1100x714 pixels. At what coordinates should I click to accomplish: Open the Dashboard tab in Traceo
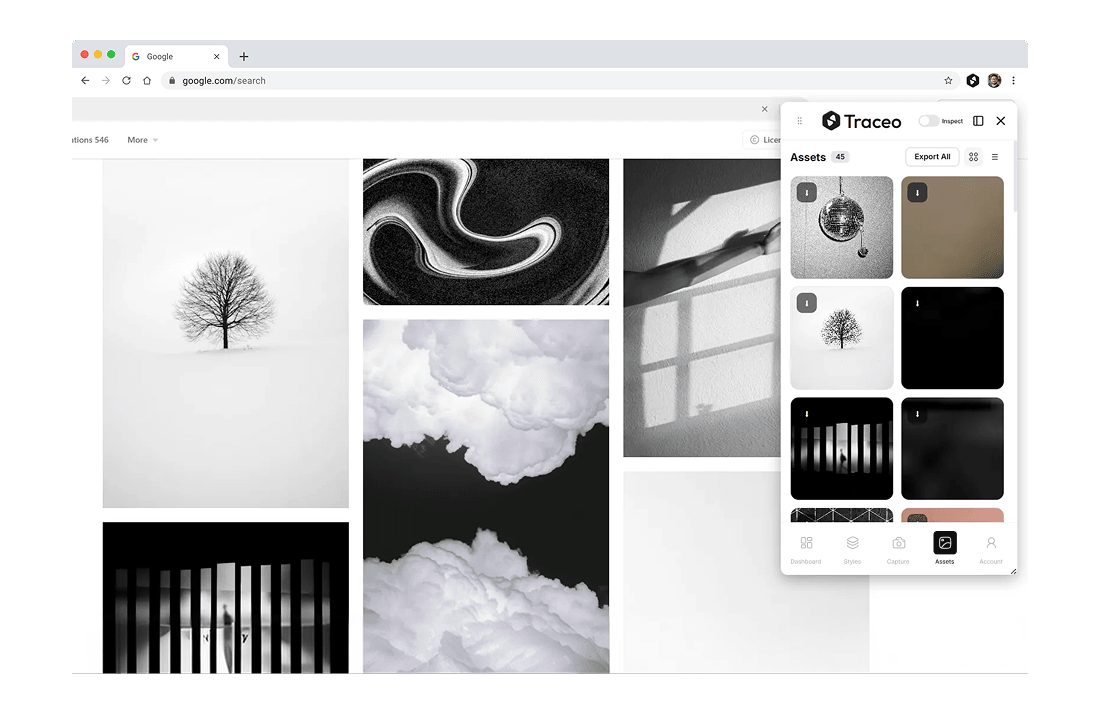pyautogui.click(x=806, y=548)
